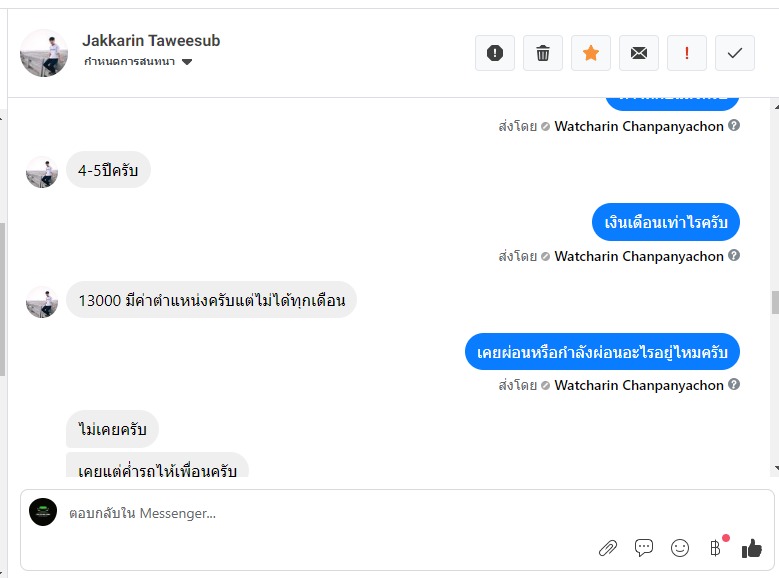This screenshot has width=779, height=578.
Task: Send a thumbs-up like
Action: click(751, 547)
